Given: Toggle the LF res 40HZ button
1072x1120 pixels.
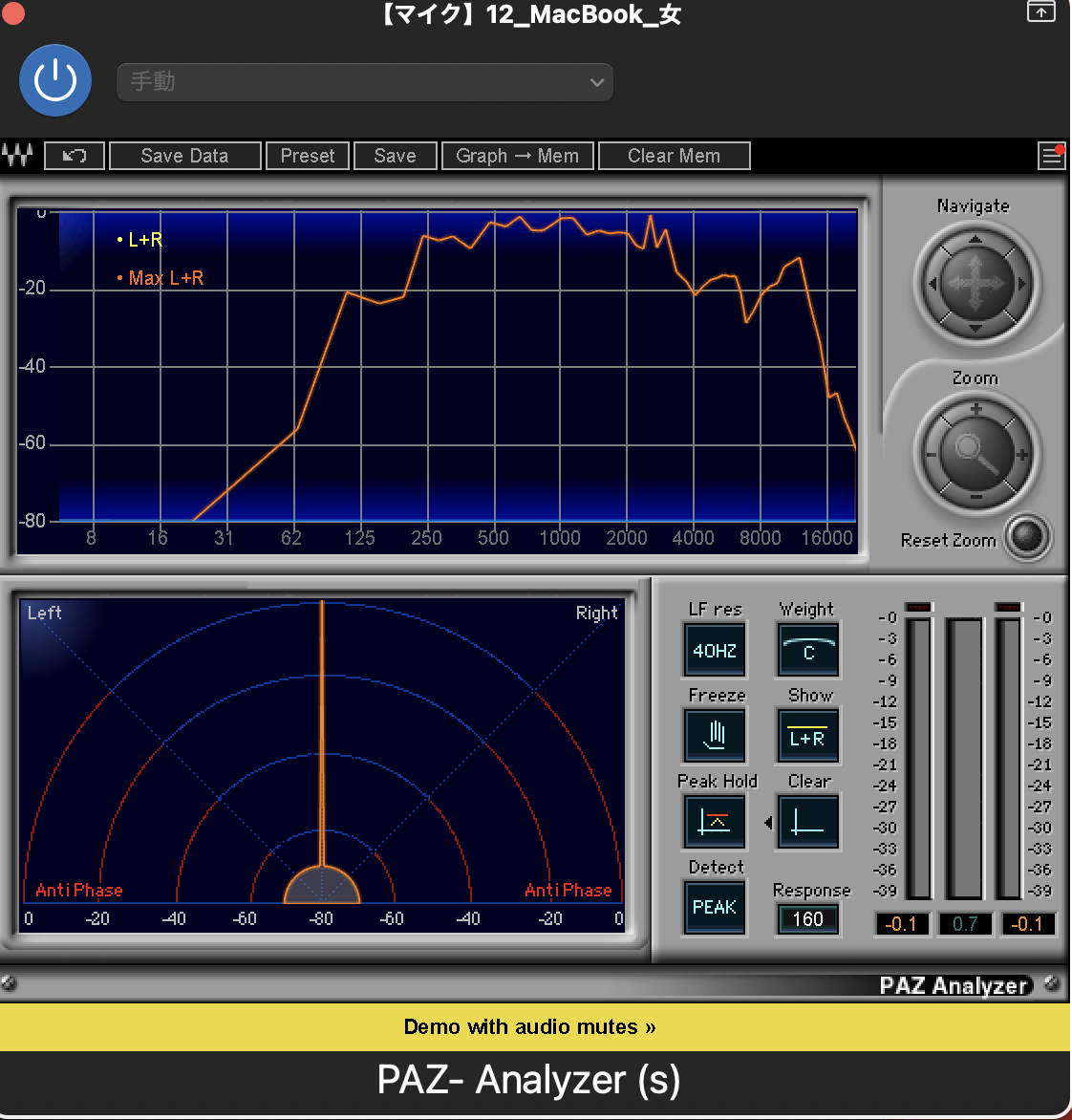Looking at the screenshot, I should (715, 650).
